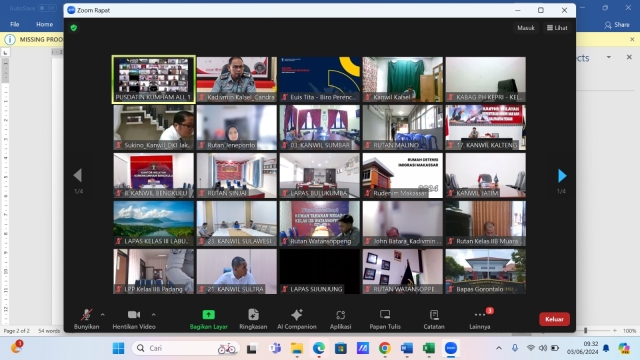Image resolution: width=640 pixels, height=360 pixels.
Task: Click the Masuk sign-in button
Action: [526, 28]
